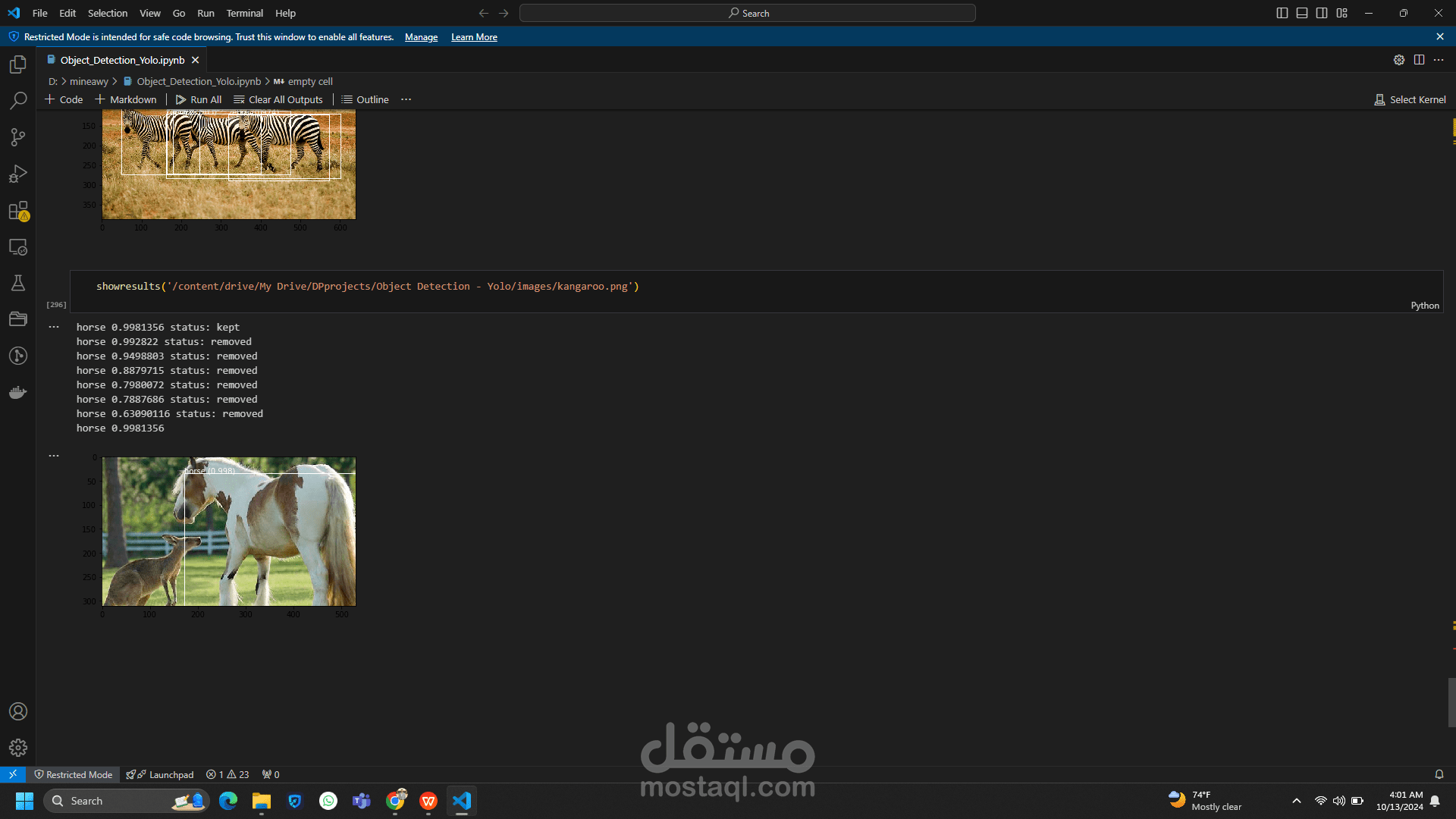This screenshot has height=819, width=1456.
Task: Click the notebook vertical scrollbar thumb
Action: point(1451,702)
